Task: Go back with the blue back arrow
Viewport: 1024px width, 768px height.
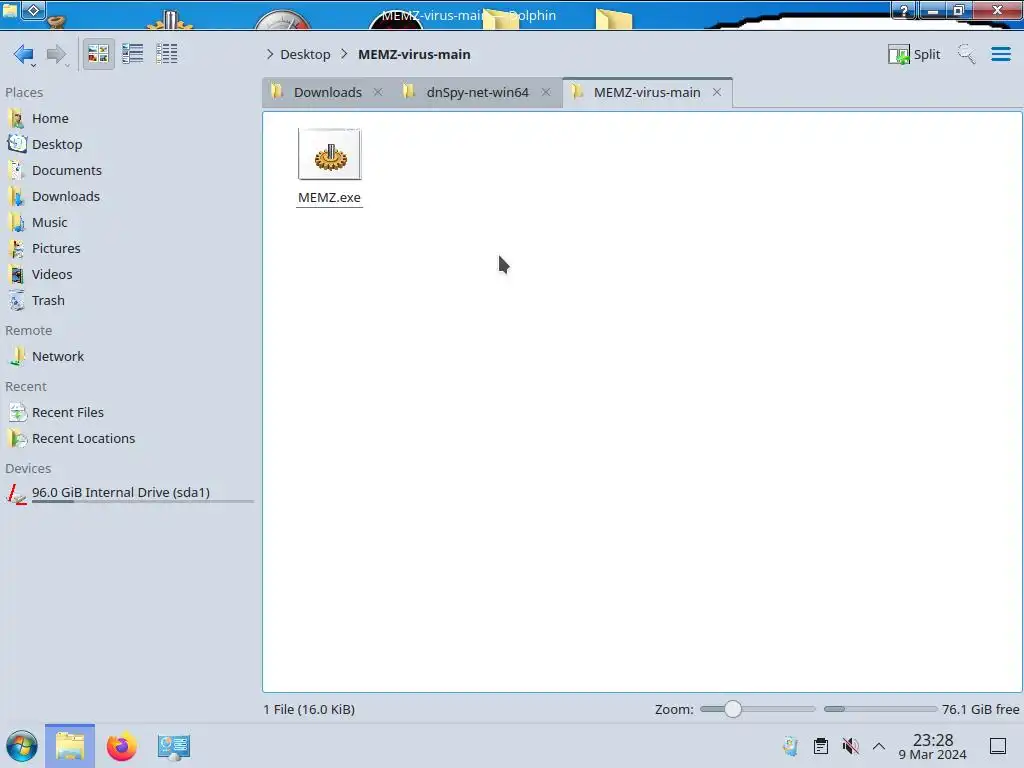Action: [24, 54]
